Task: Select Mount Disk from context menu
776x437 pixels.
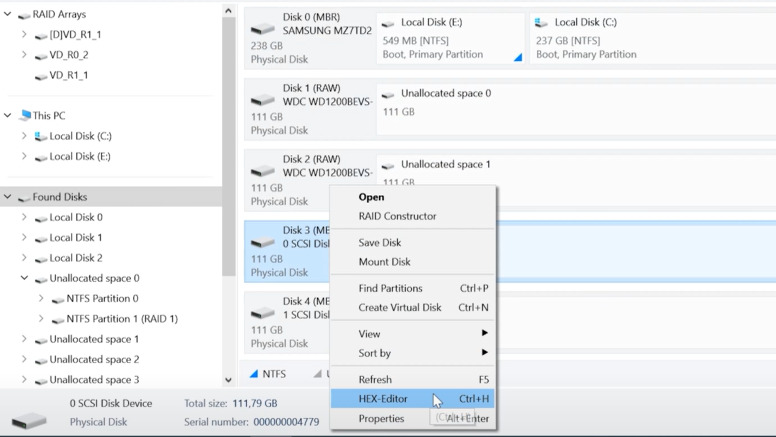Action: tap(412, 262)
